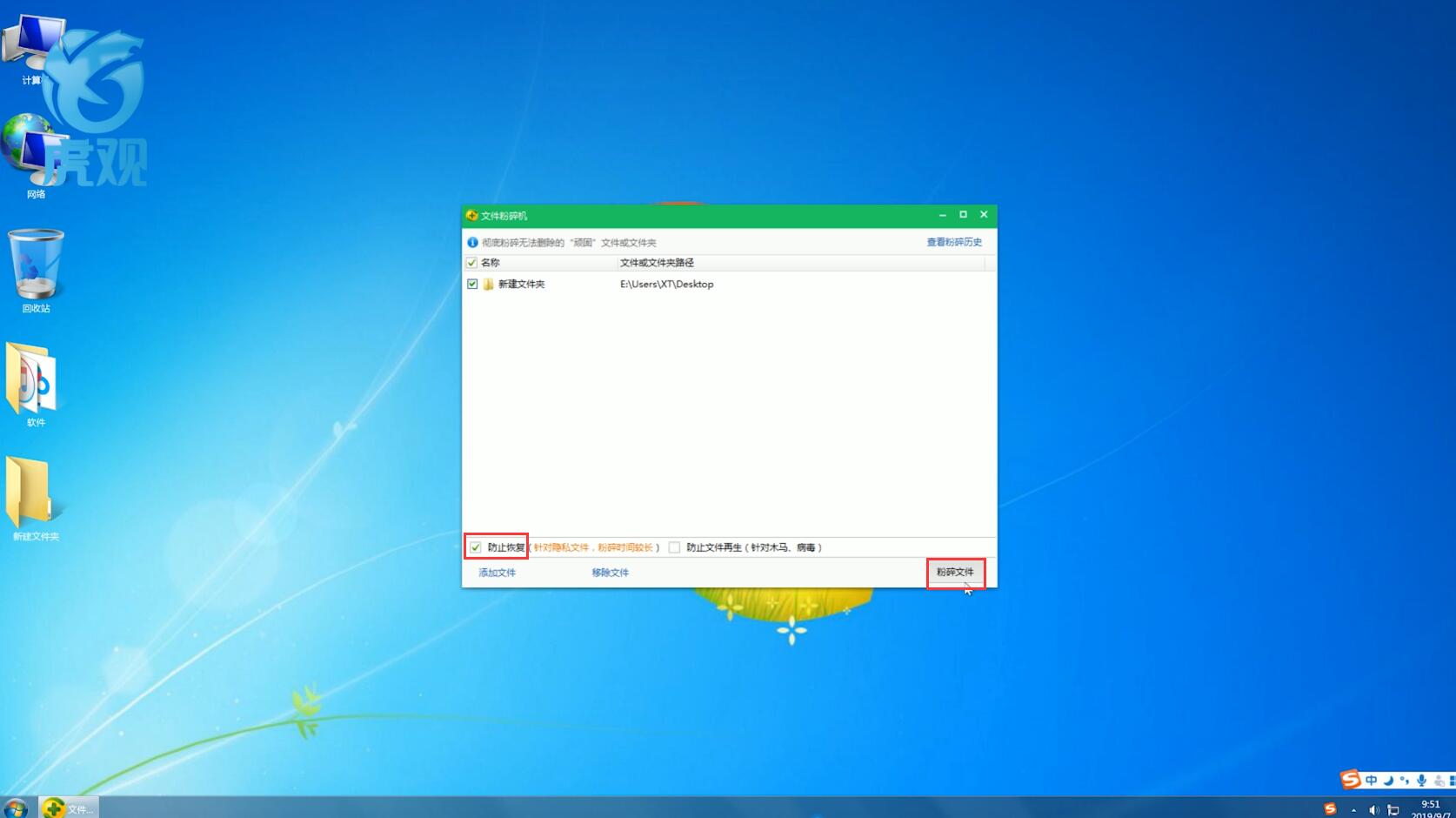Screen dimensions: 1456x818
Task: Enable the 防止文件再生 checkbox
Action: coord(674,547)
